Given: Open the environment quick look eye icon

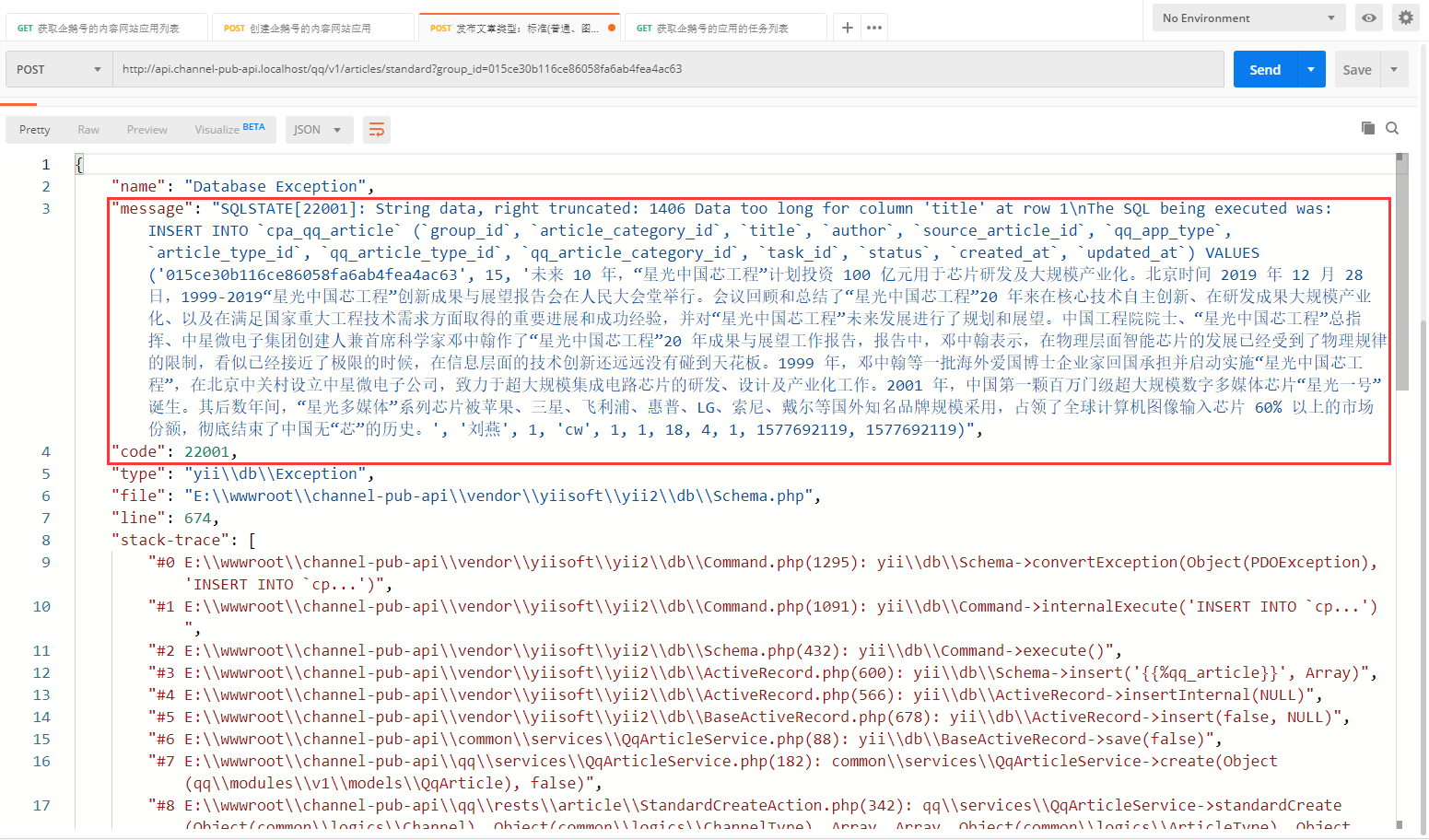Looking at the screenshot, I should [x=1369, y=17].
